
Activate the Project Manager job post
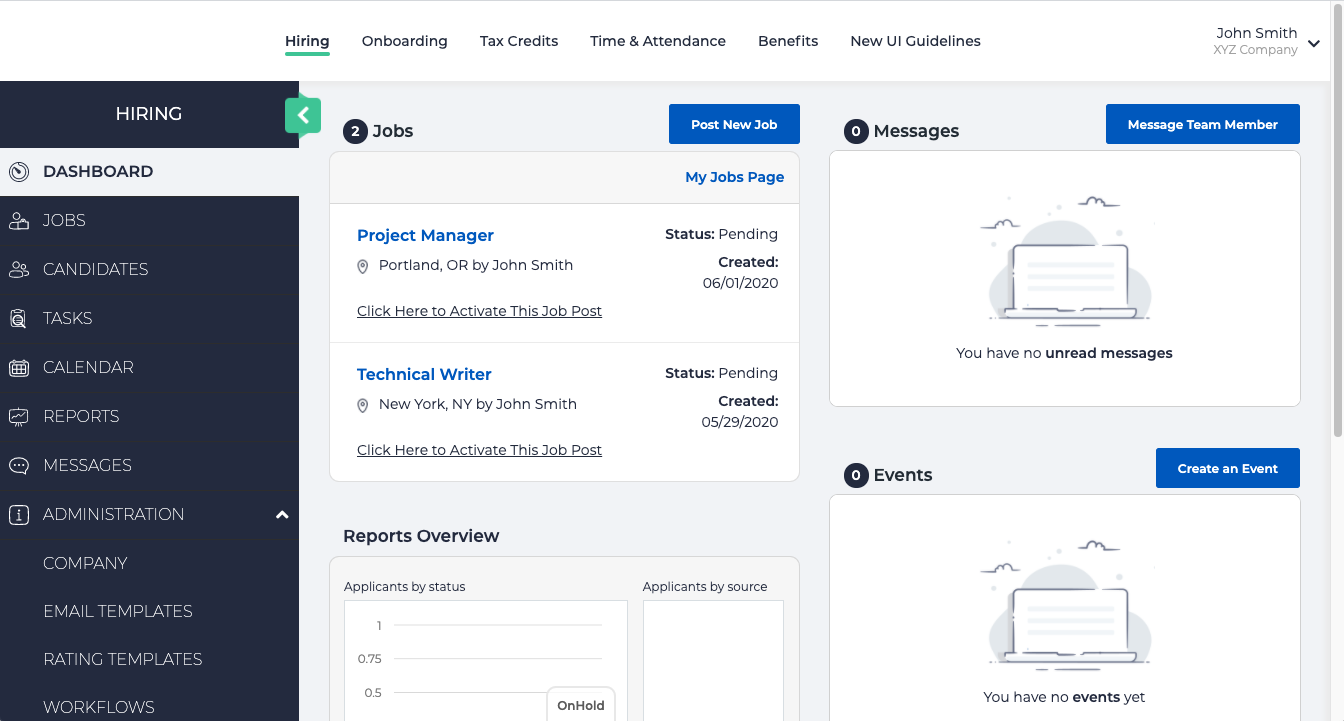tap(479, 311)
